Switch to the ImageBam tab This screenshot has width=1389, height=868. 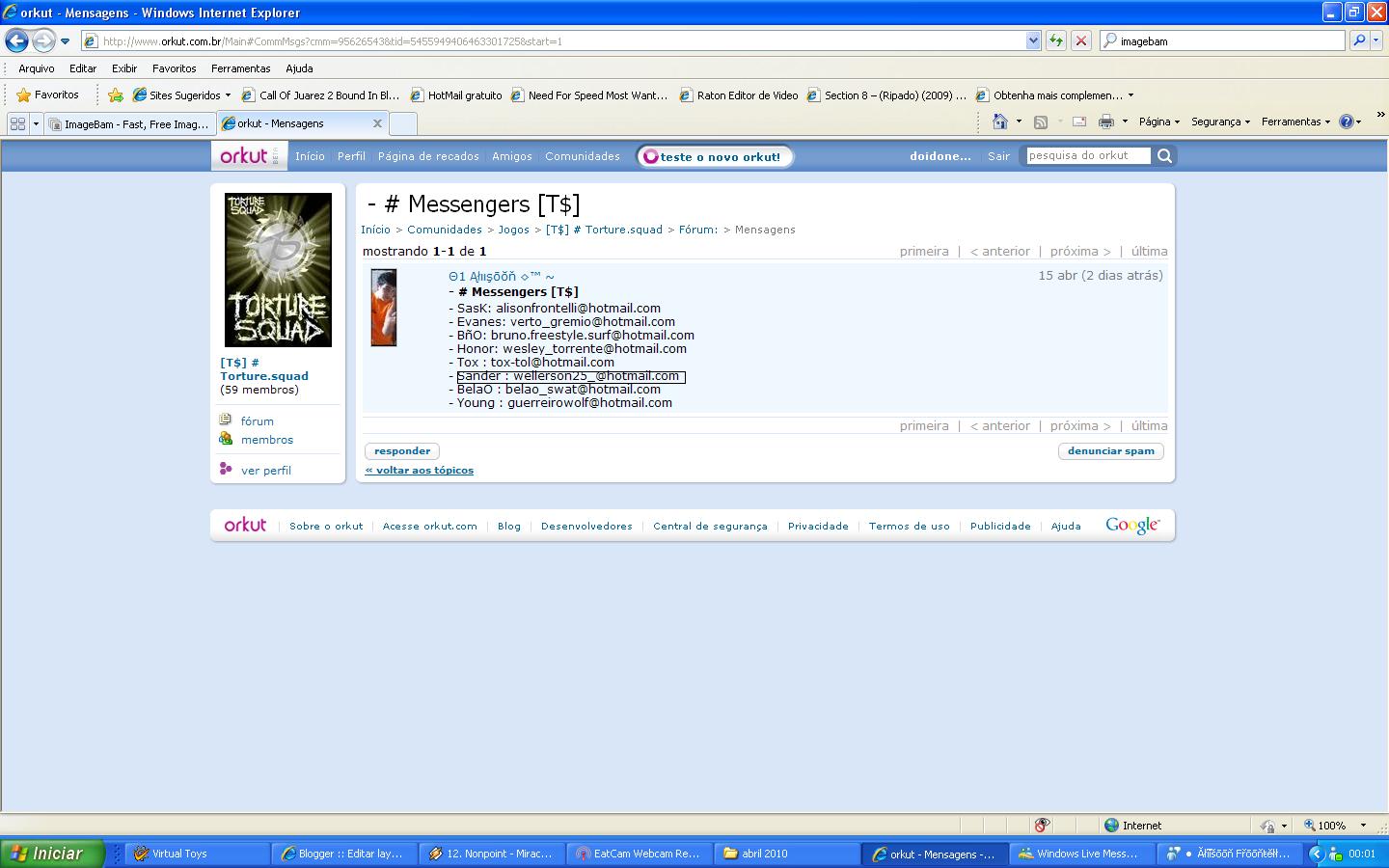point(129,123)
